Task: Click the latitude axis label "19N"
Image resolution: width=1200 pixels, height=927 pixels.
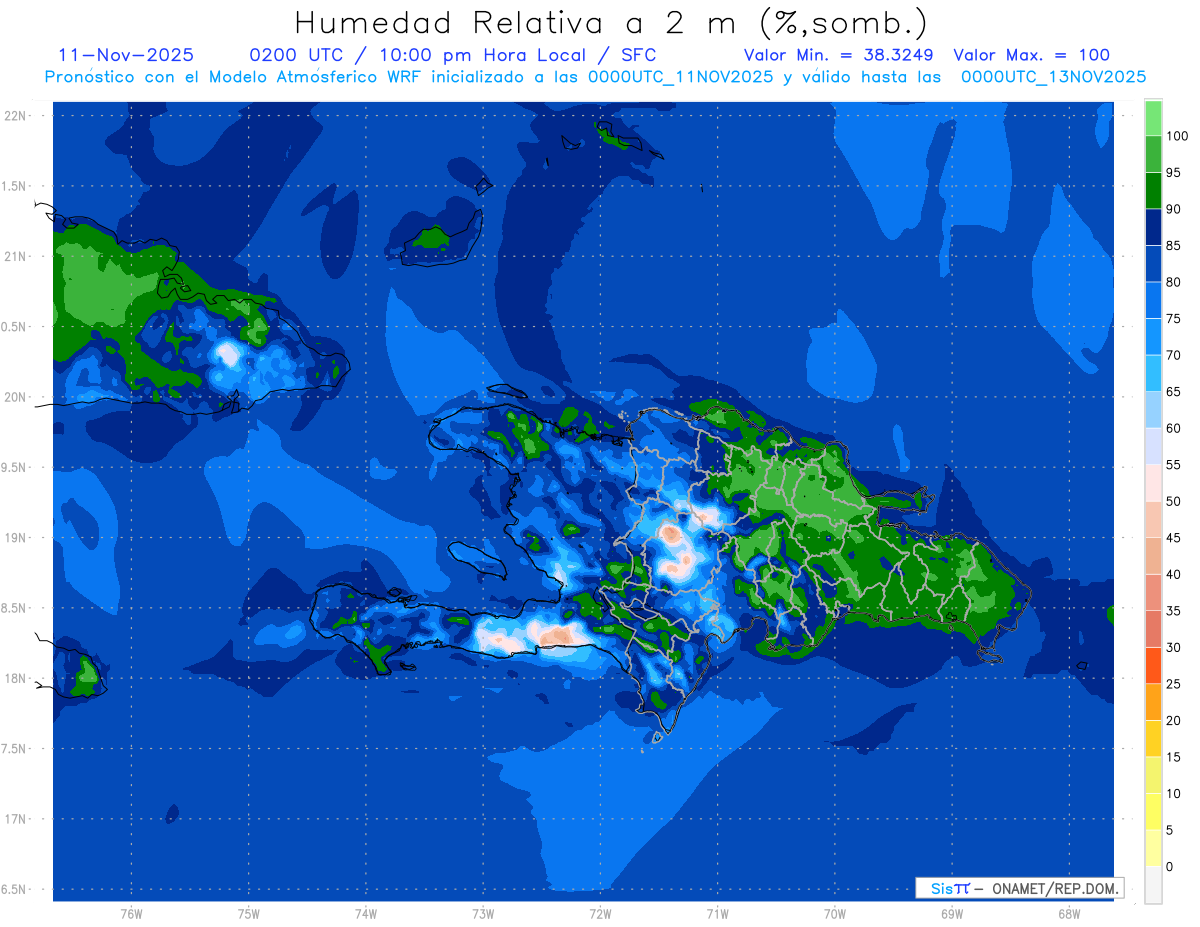Action: pyautogui.click(x=17, y=538)
